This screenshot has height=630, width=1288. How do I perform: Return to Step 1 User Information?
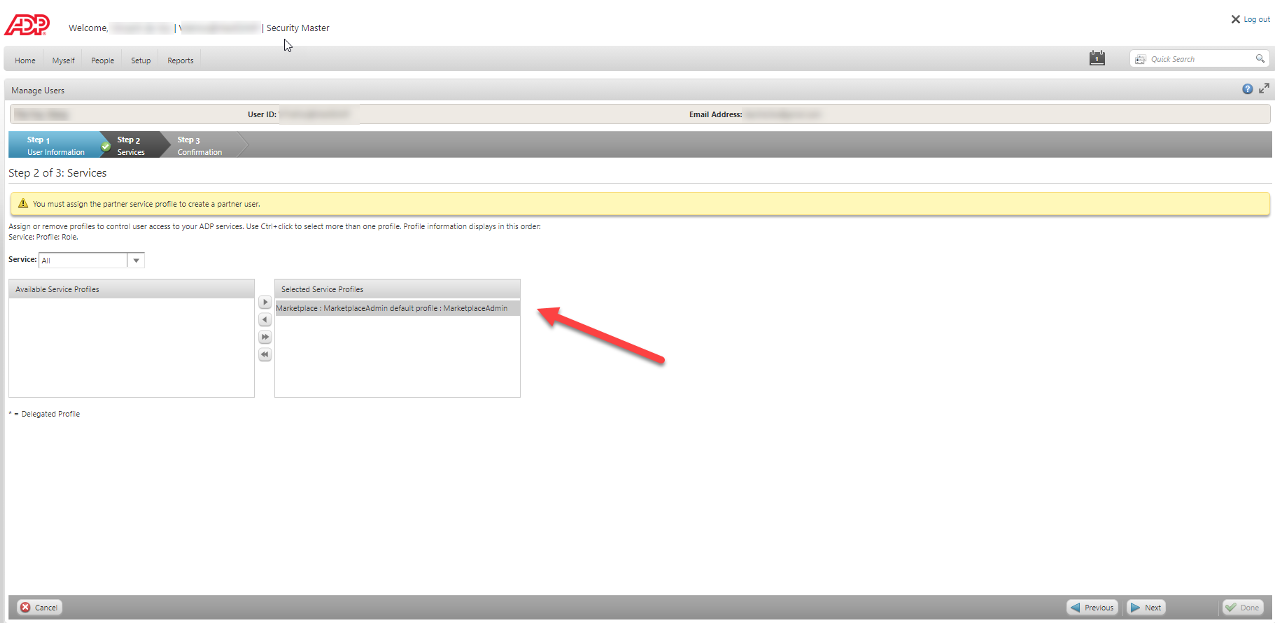[55, 143]
